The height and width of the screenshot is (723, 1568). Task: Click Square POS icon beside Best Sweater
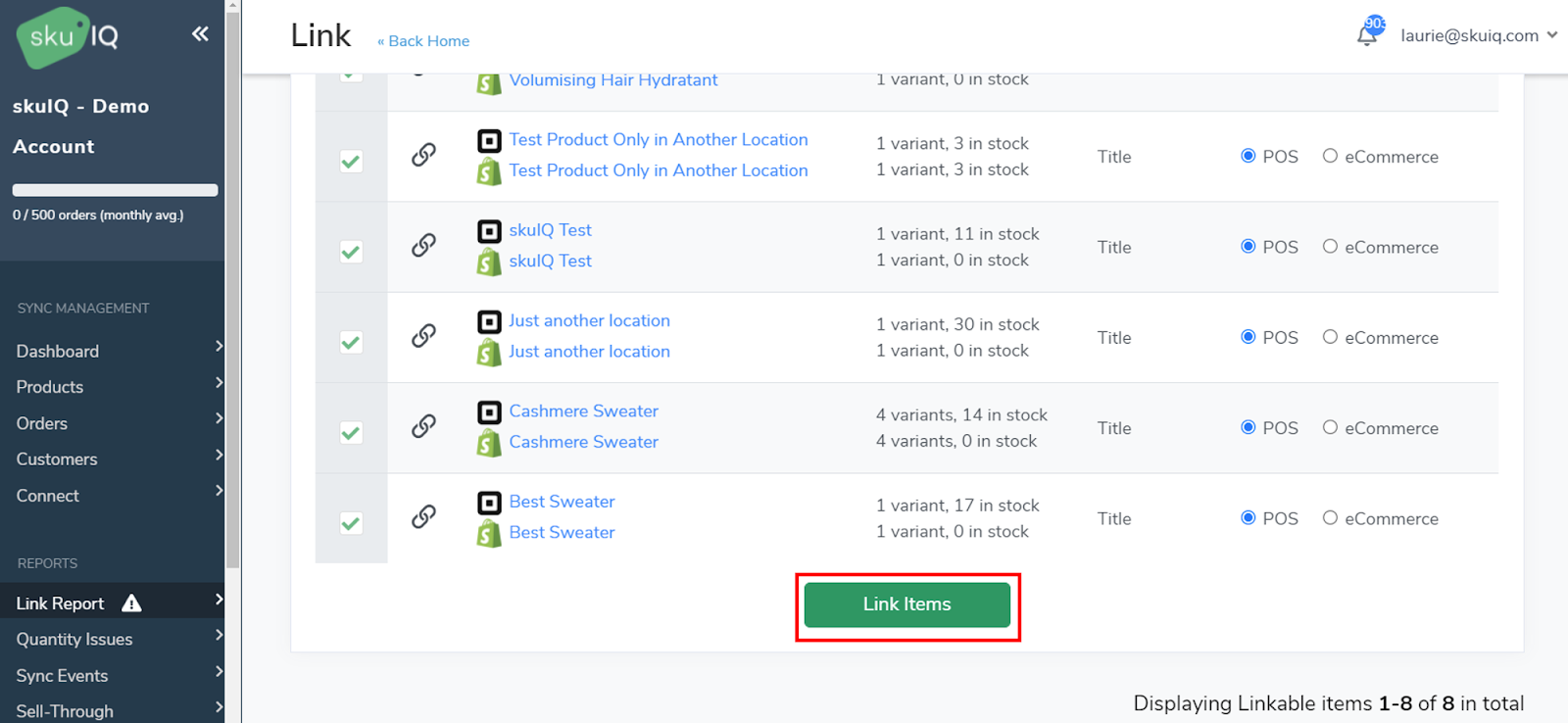click(489, 503)
